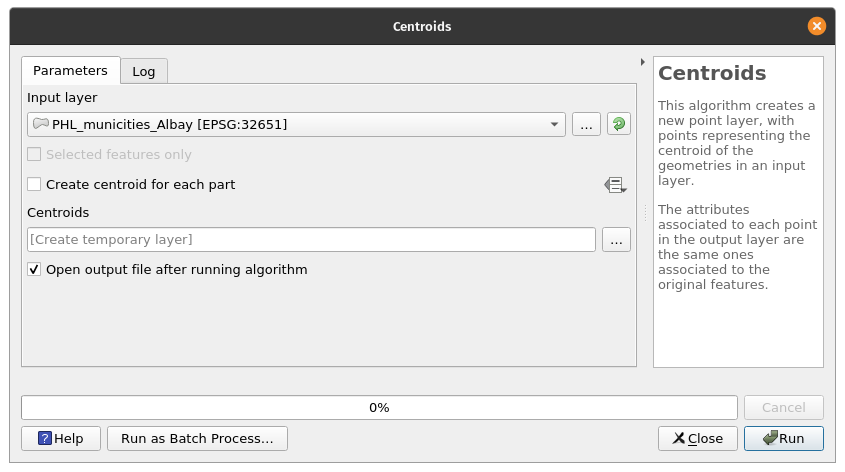This screenshot has width=845, height=472.
Task: Click the orange window close icon
Action: [817, 26]
